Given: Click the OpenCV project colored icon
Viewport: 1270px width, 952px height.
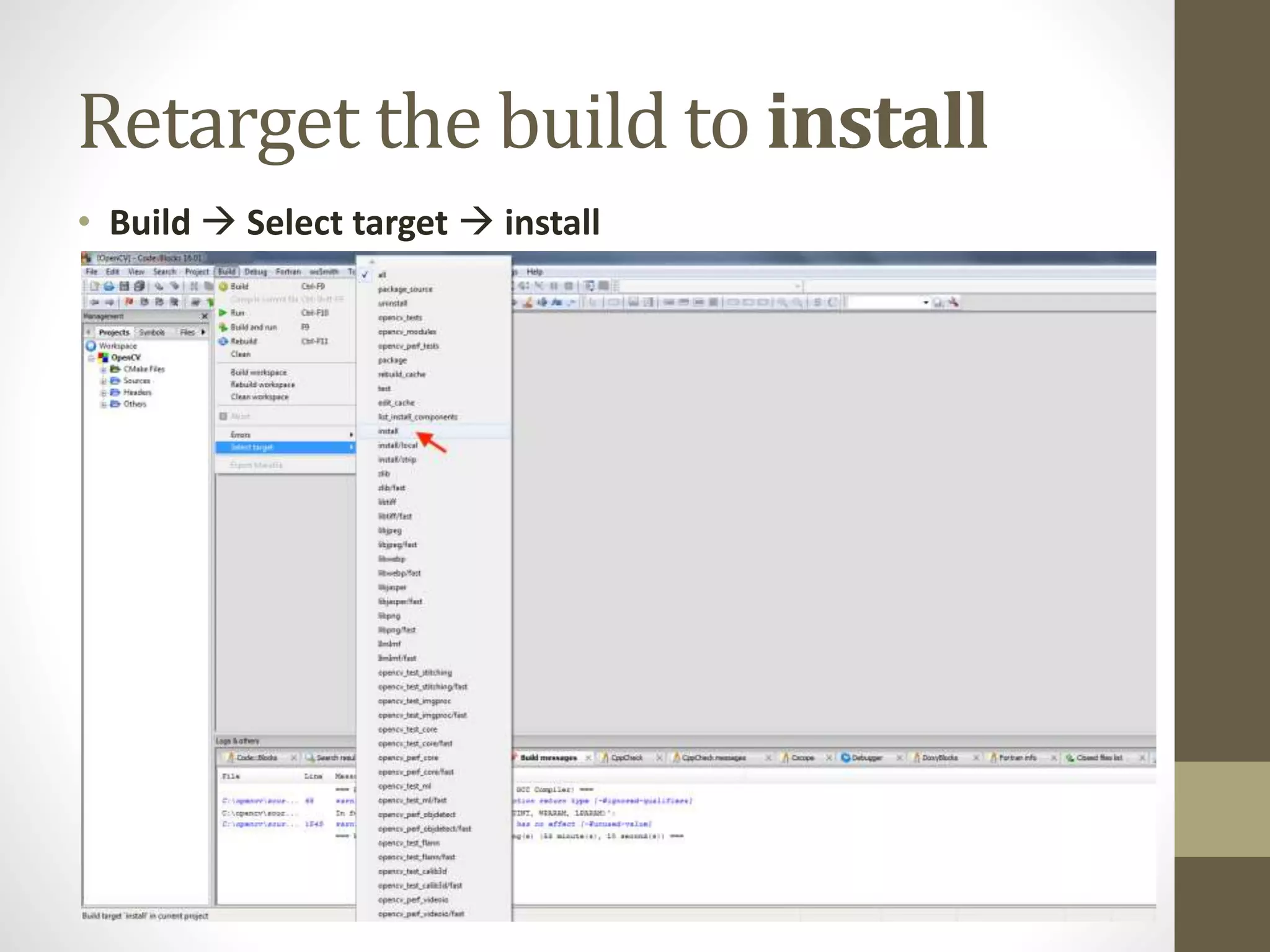Looking at the screenshot, I should pos(104,358).
